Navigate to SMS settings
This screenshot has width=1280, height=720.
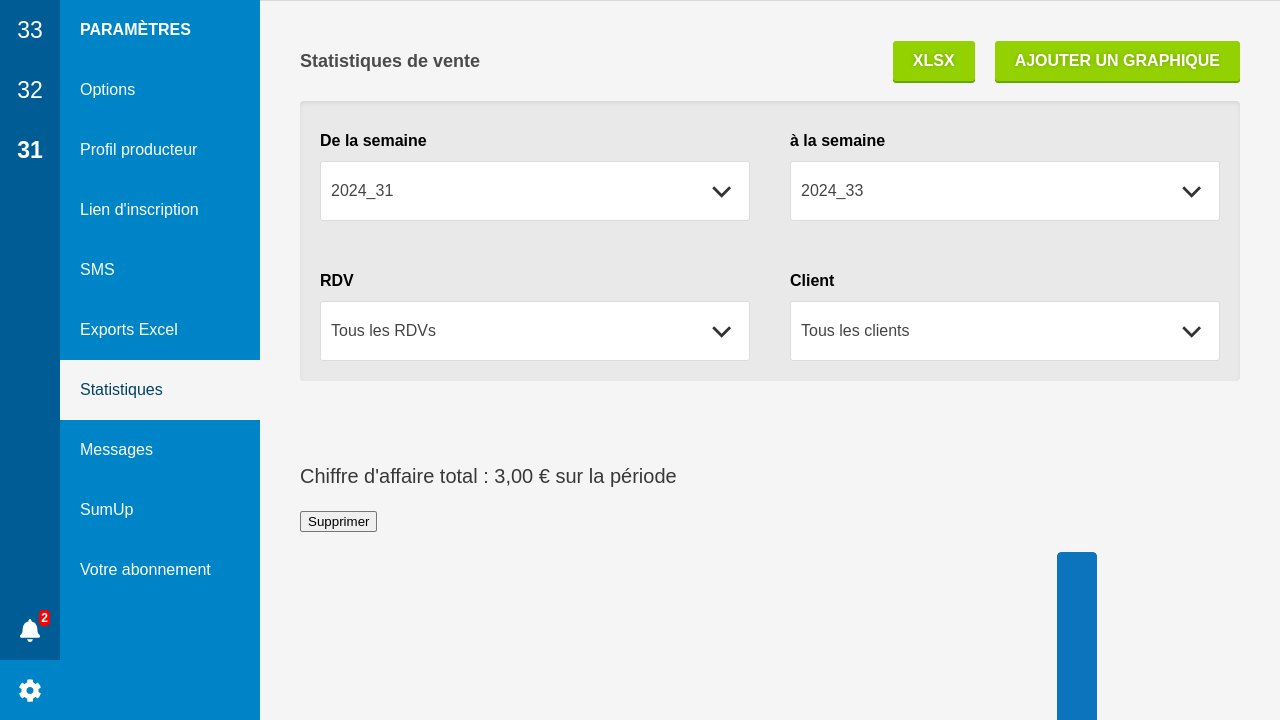click(97, 270)
